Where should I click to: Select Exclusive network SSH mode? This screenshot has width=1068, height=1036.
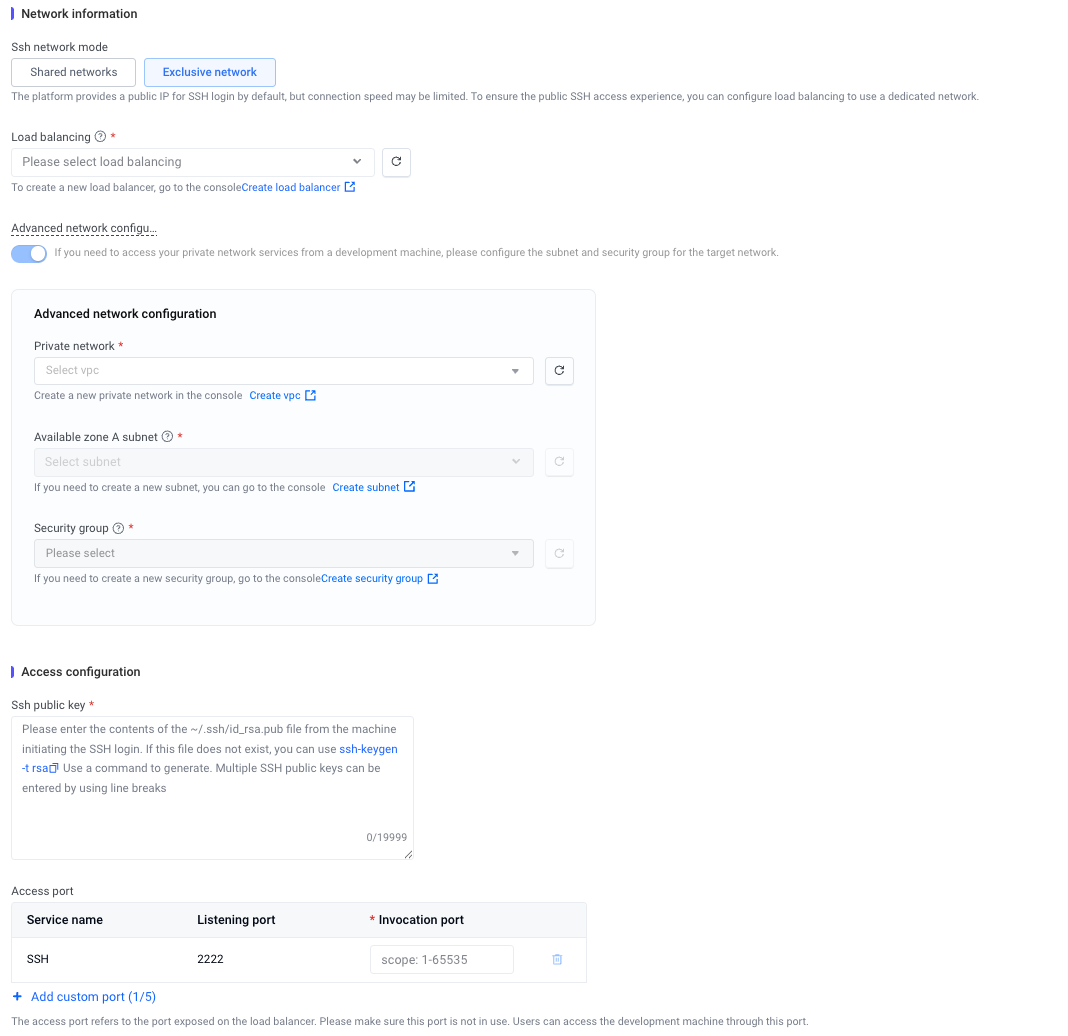click(210, 72)
